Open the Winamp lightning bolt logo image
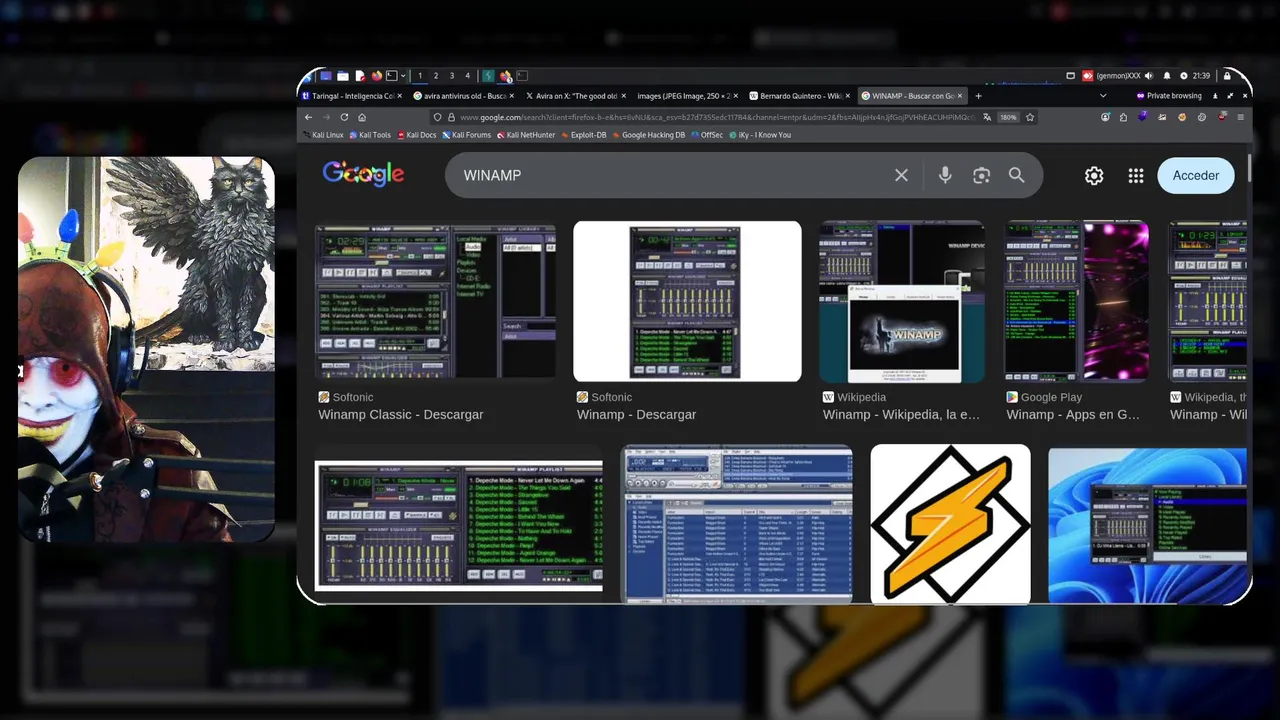Viewport: 1280px width, 720px height. (950, 524)
